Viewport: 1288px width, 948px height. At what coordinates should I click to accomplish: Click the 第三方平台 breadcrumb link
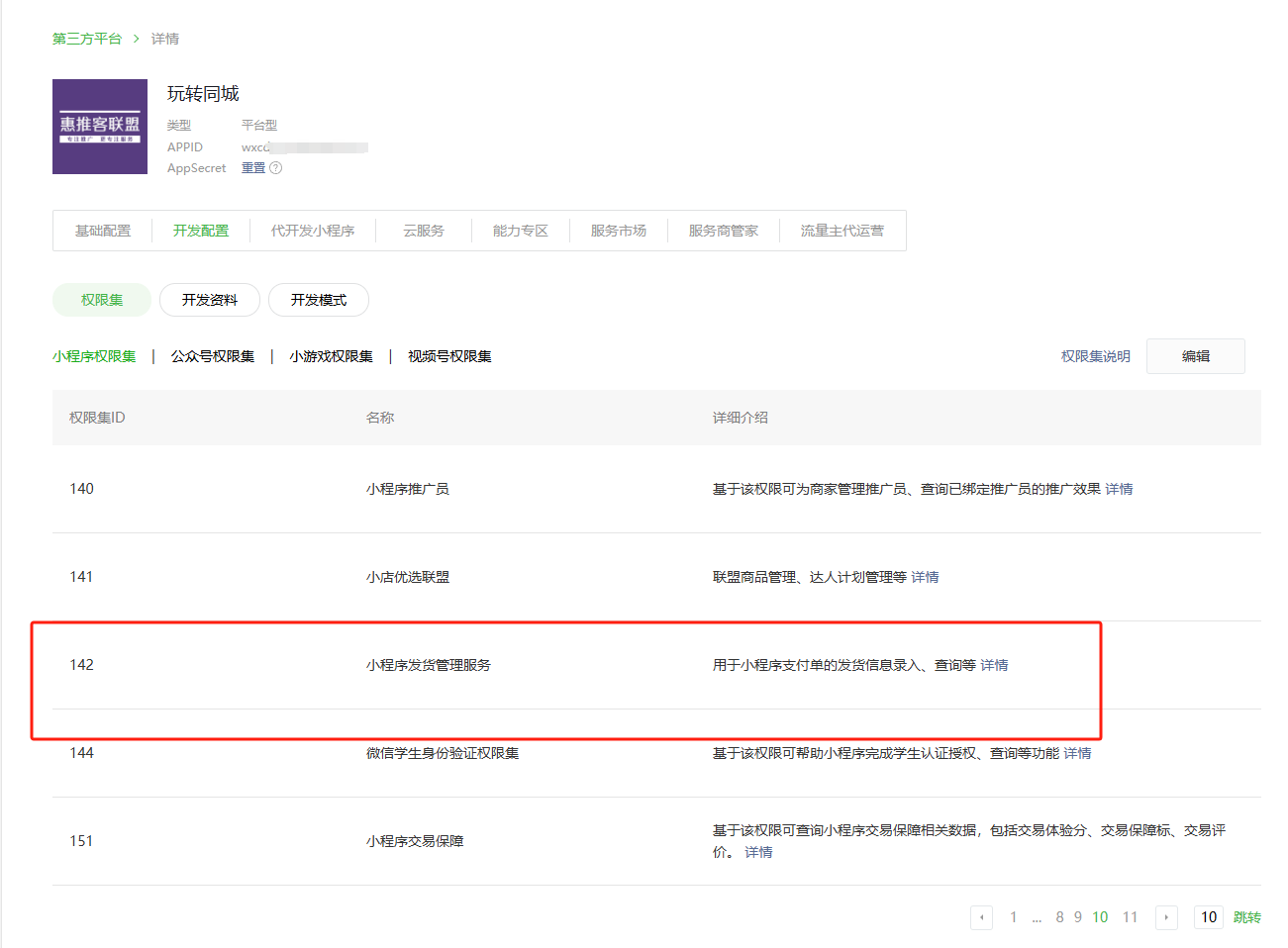coord(87,39)
